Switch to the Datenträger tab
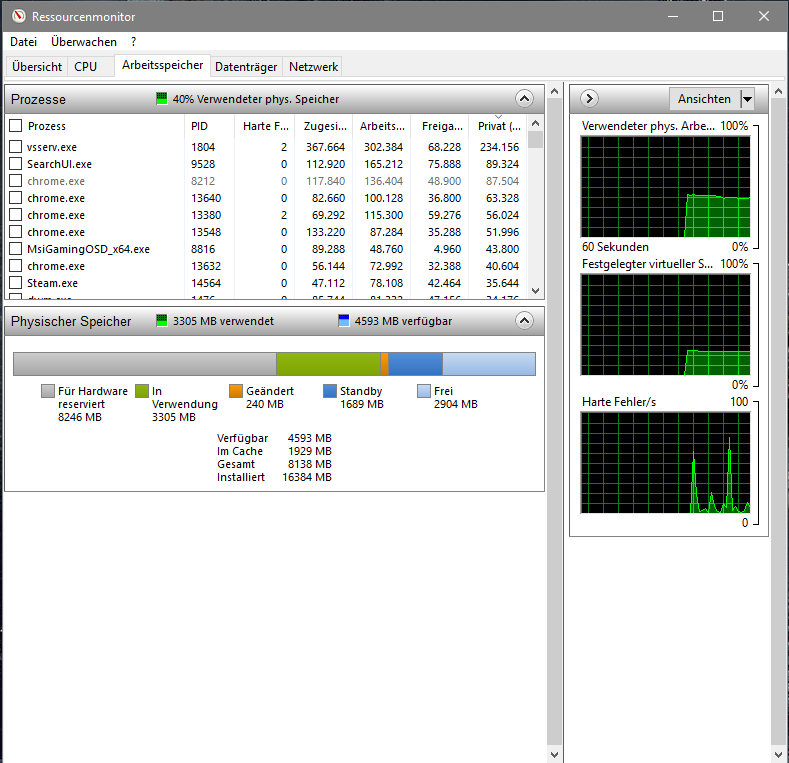Image resolution: width=789 pixels, height=763 pixels. [246, 66]
